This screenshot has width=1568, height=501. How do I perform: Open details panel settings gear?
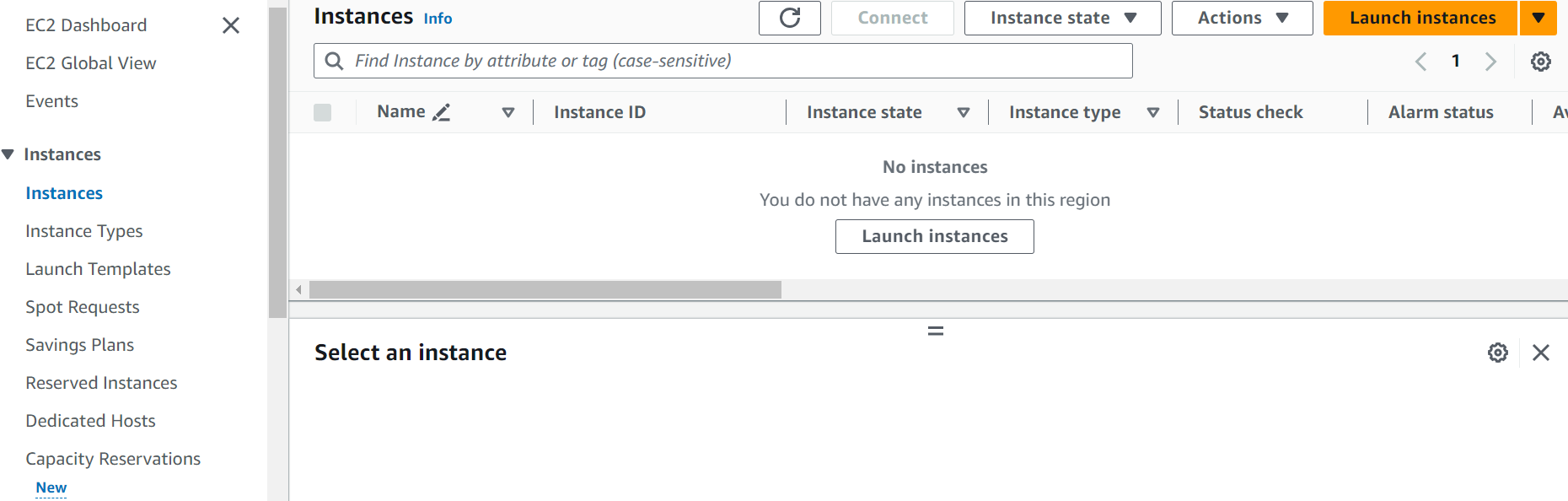click(1497, 353)
